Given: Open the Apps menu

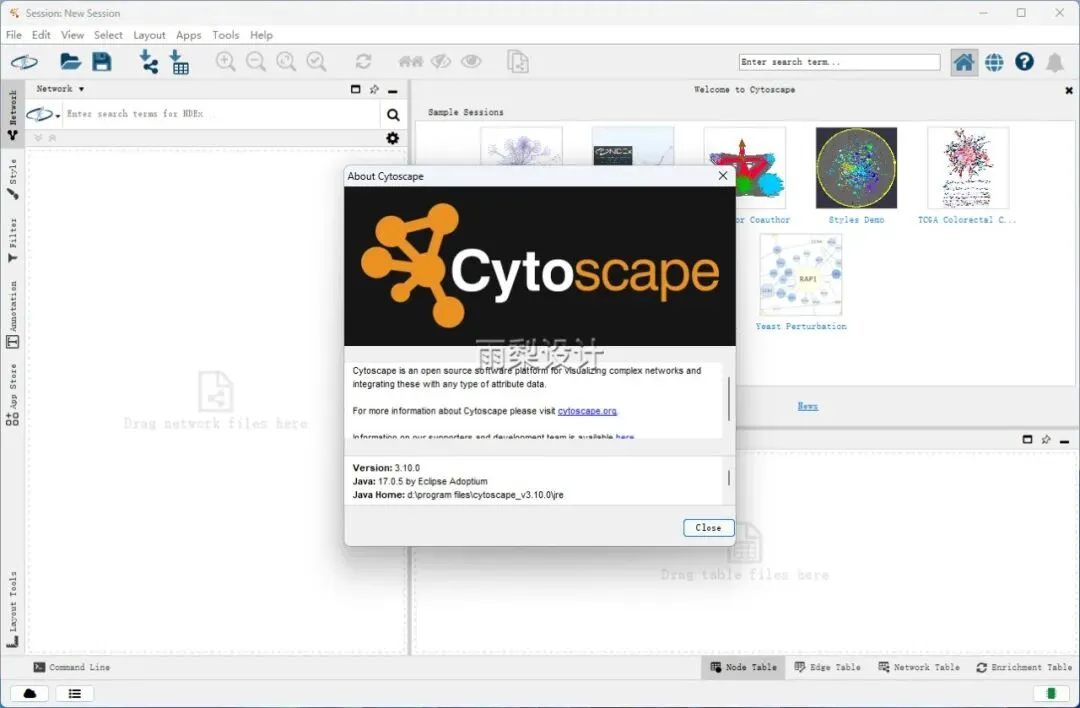Looking at the screenshot, I should tap(188, 35).
